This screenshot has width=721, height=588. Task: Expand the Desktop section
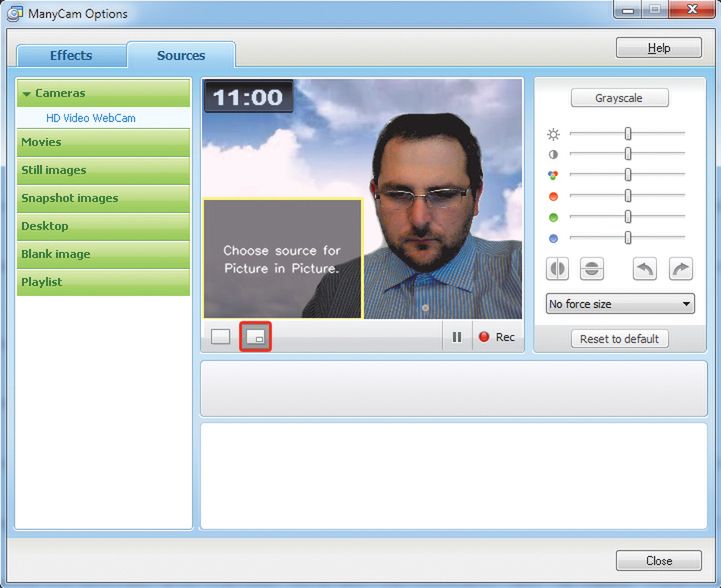click(103, 226)
